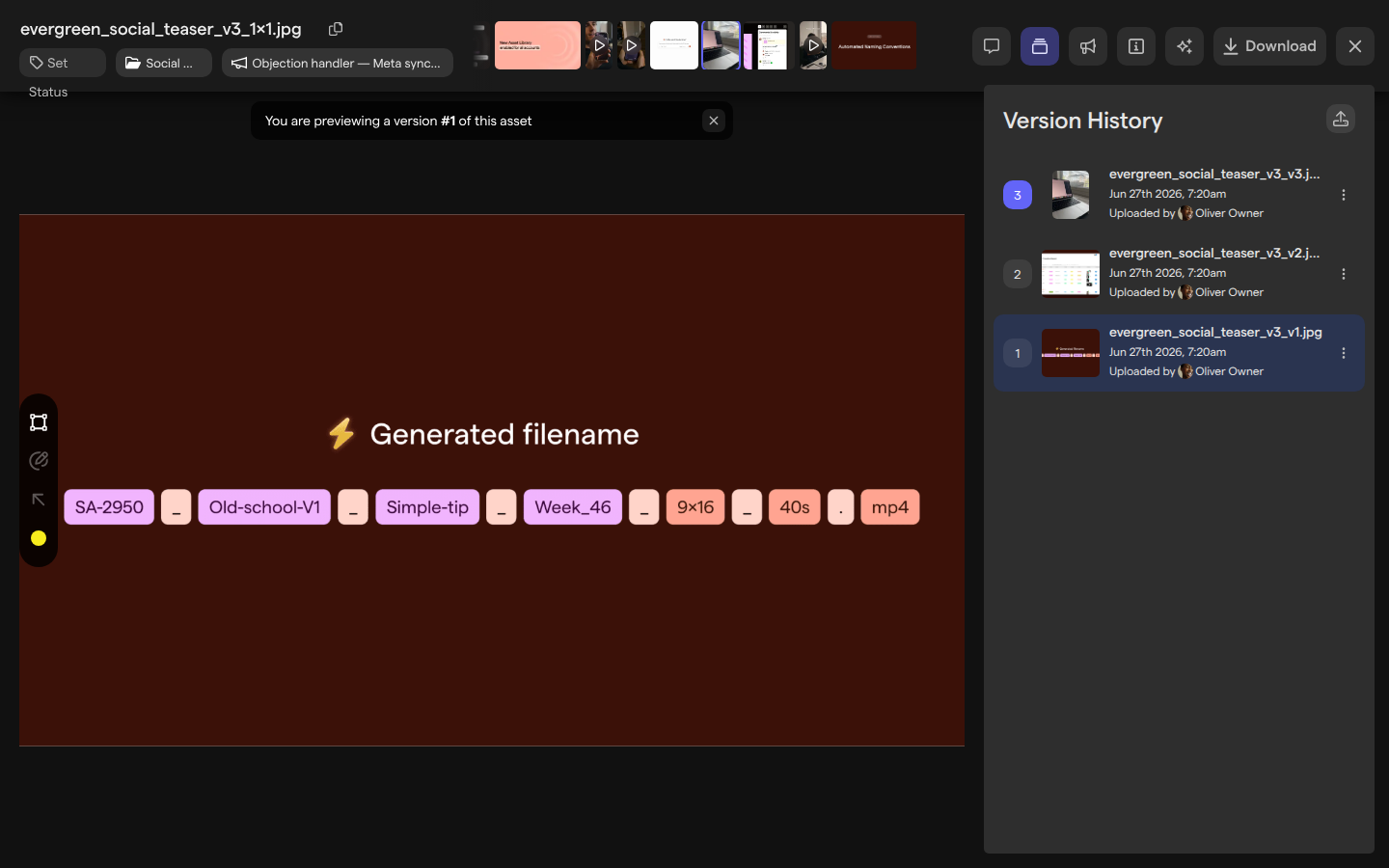Click the asset title evergreen_social_teaser_v3_1×1.jpg

(x=161, y=29)
